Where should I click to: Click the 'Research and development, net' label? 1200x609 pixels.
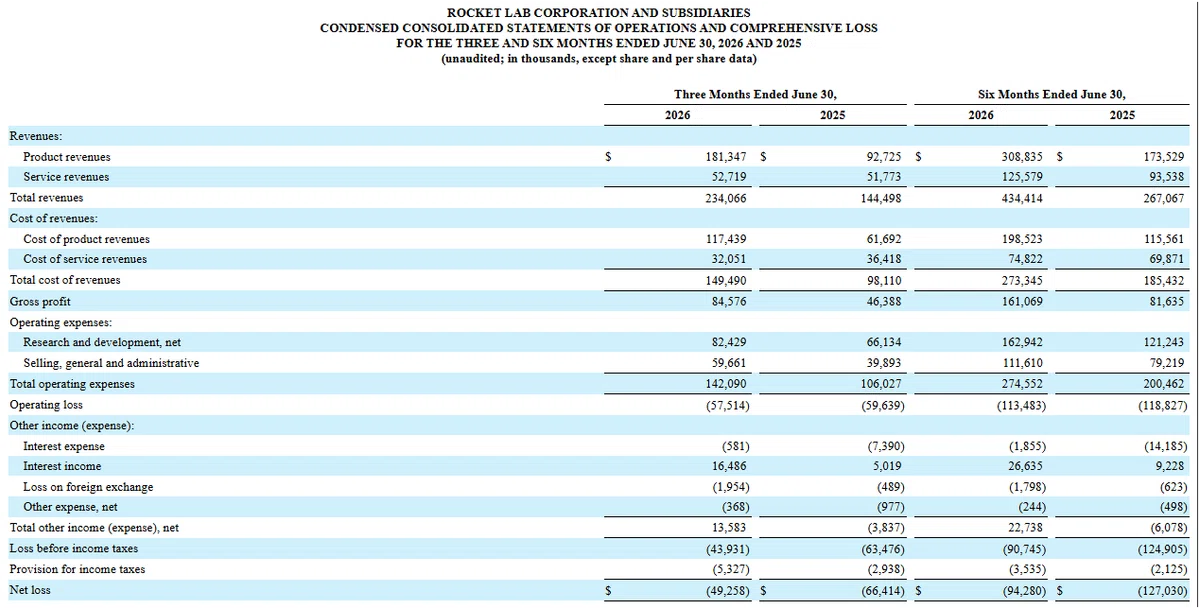click(102, 342)
